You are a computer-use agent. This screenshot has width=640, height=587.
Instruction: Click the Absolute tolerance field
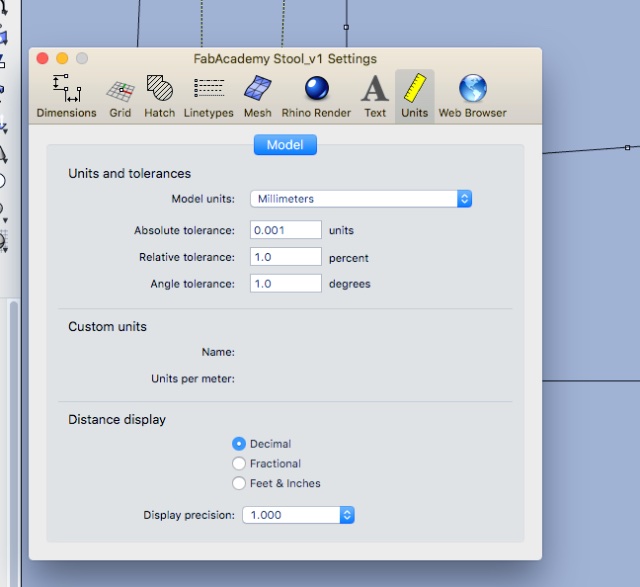286,230
